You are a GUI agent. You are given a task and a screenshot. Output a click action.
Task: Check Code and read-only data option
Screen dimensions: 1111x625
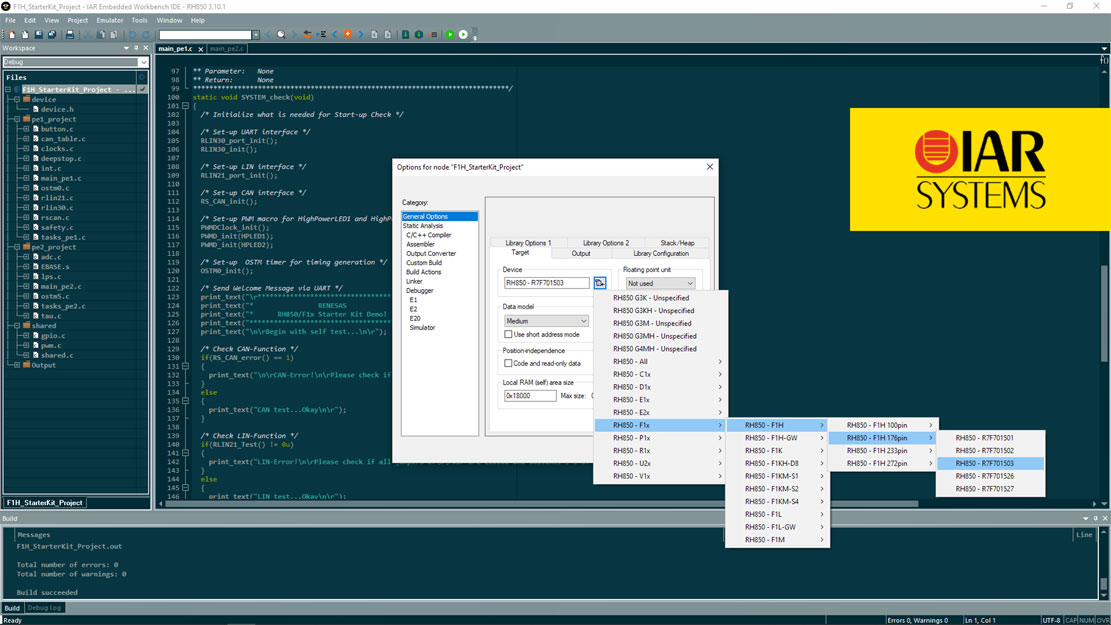(509, 364)
